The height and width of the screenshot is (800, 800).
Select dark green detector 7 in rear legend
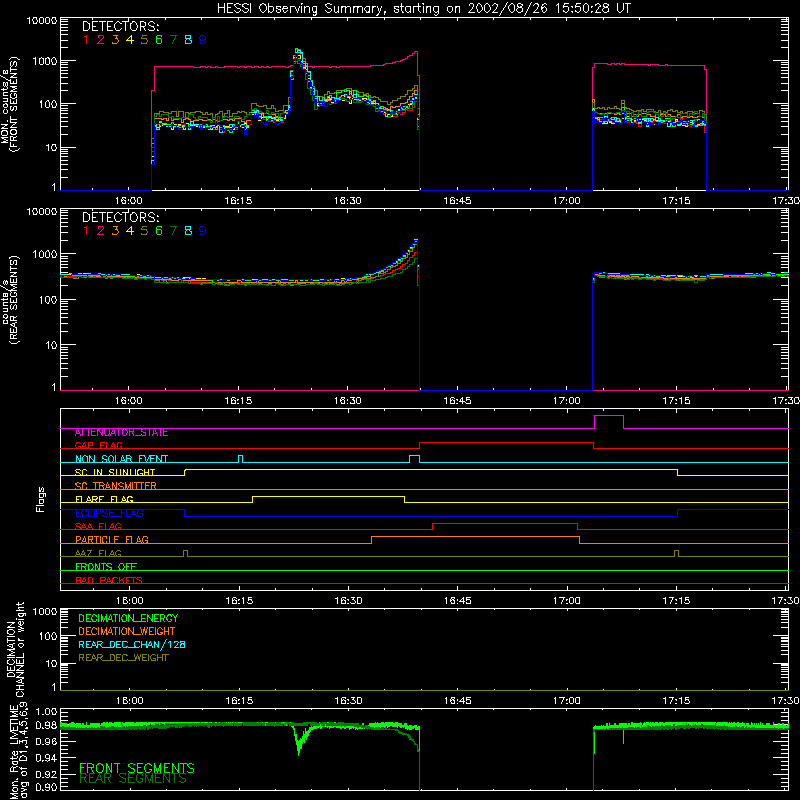173,231
